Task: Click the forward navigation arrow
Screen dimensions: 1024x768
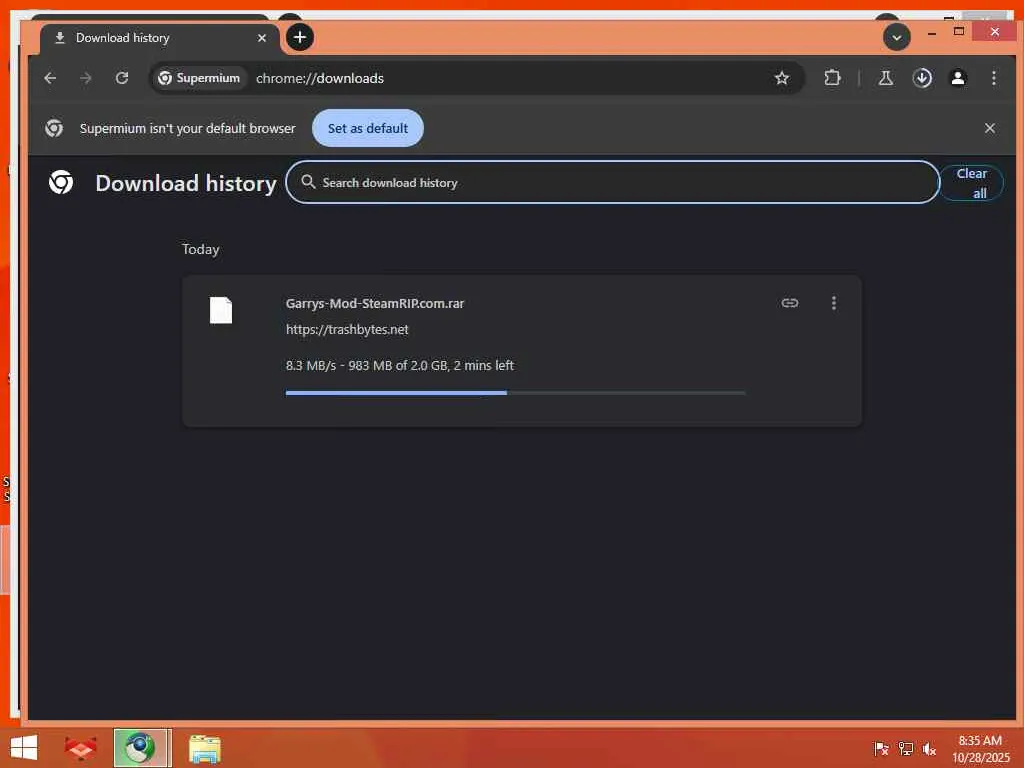Action: (86, 78)
